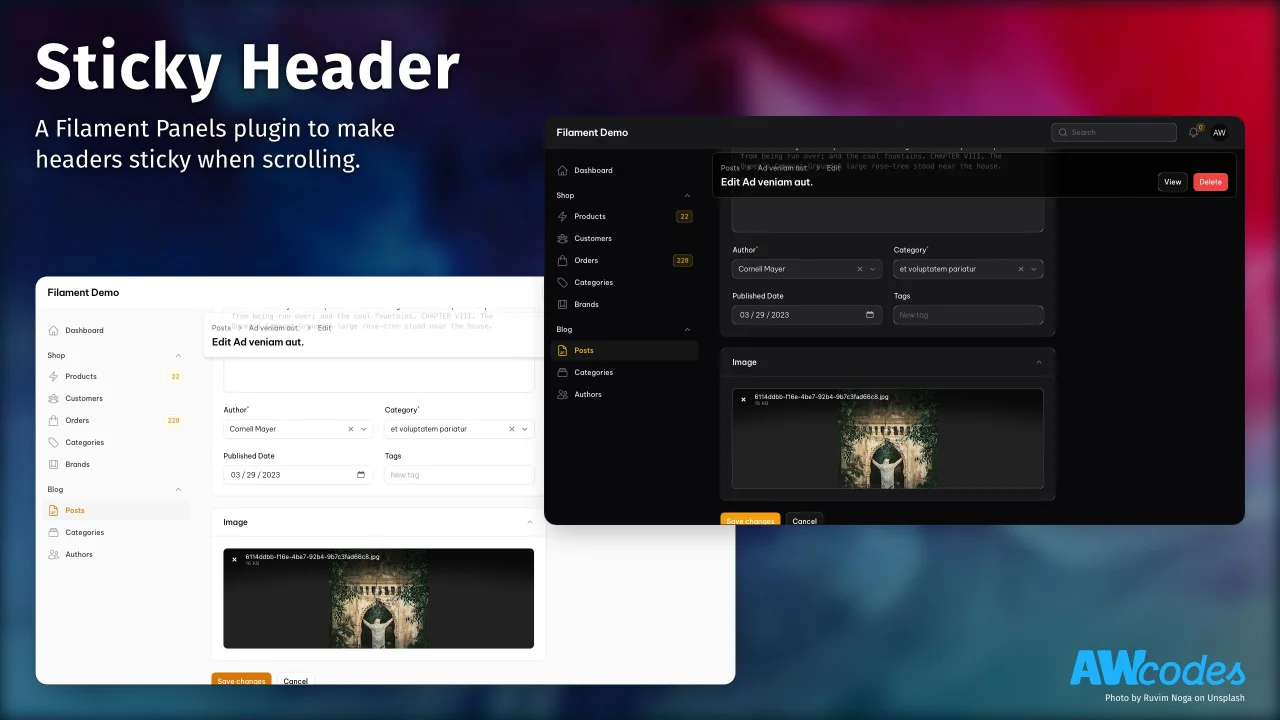
Task: Remove the attached image via its X icon
Action: (x=743, y=398)
